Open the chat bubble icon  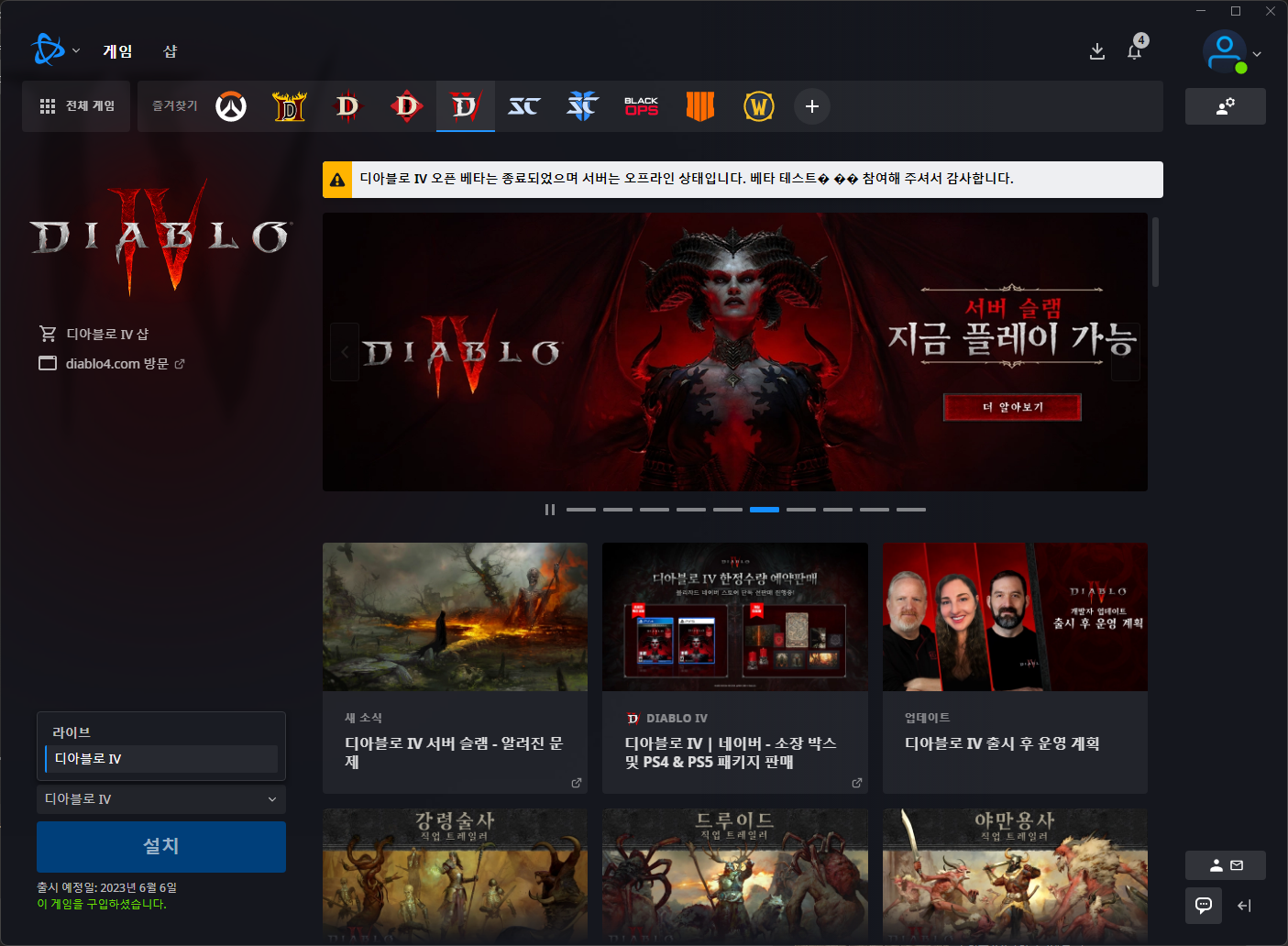[1204, 906]
